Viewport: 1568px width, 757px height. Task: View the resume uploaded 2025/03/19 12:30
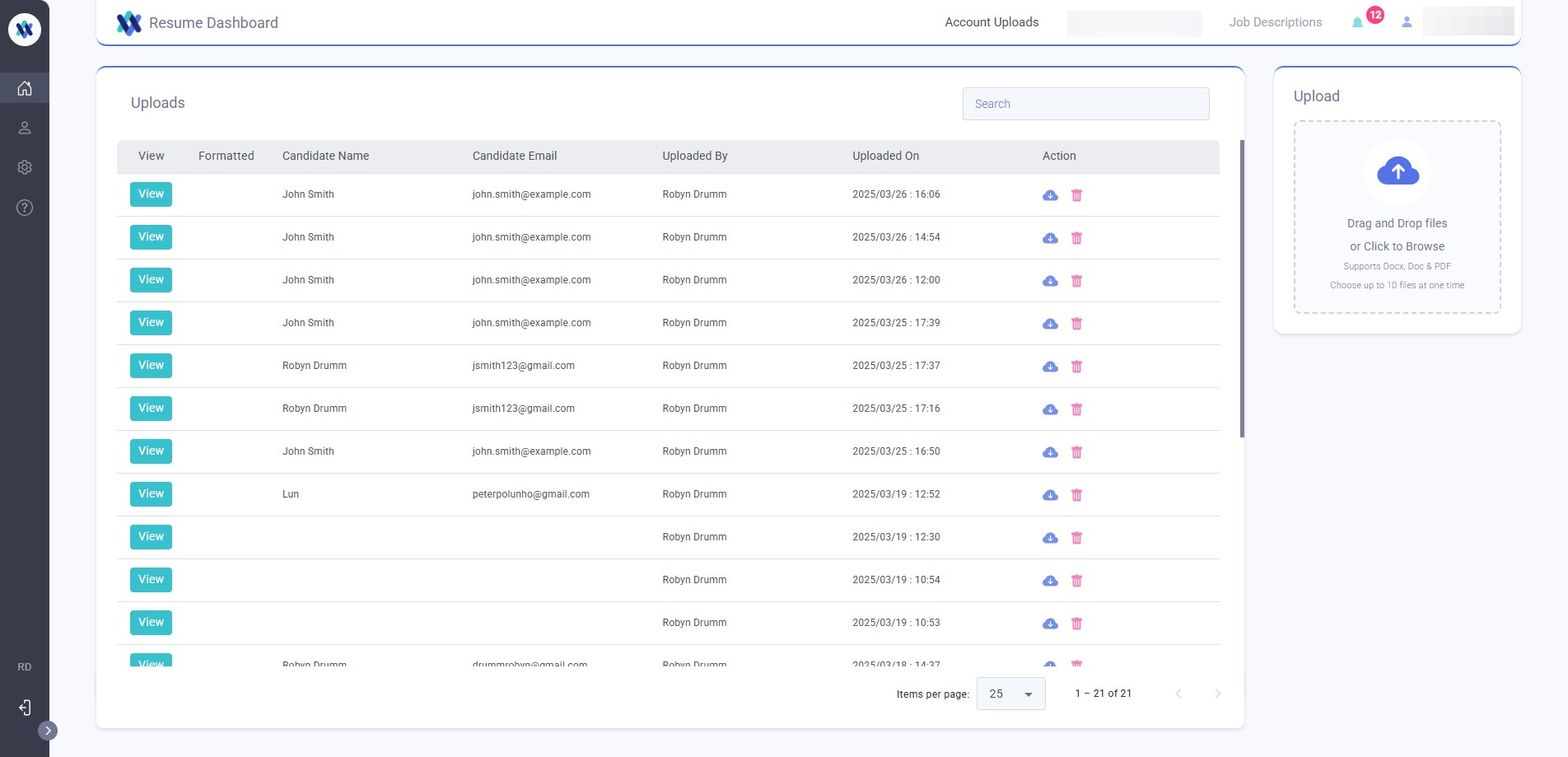[x=151, y=537]
